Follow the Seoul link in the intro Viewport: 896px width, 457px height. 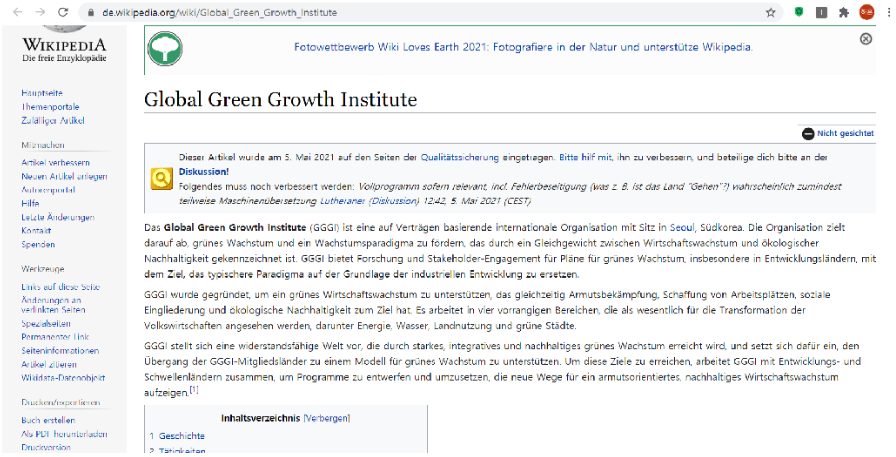(x=682, y=227)
